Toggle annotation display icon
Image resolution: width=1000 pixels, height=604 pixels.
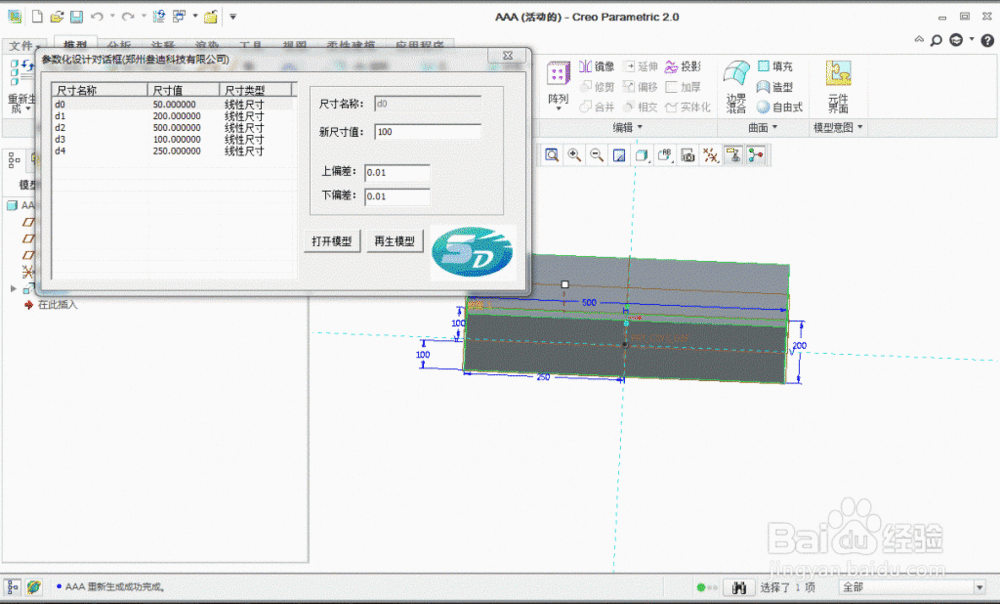click(733, 155)
